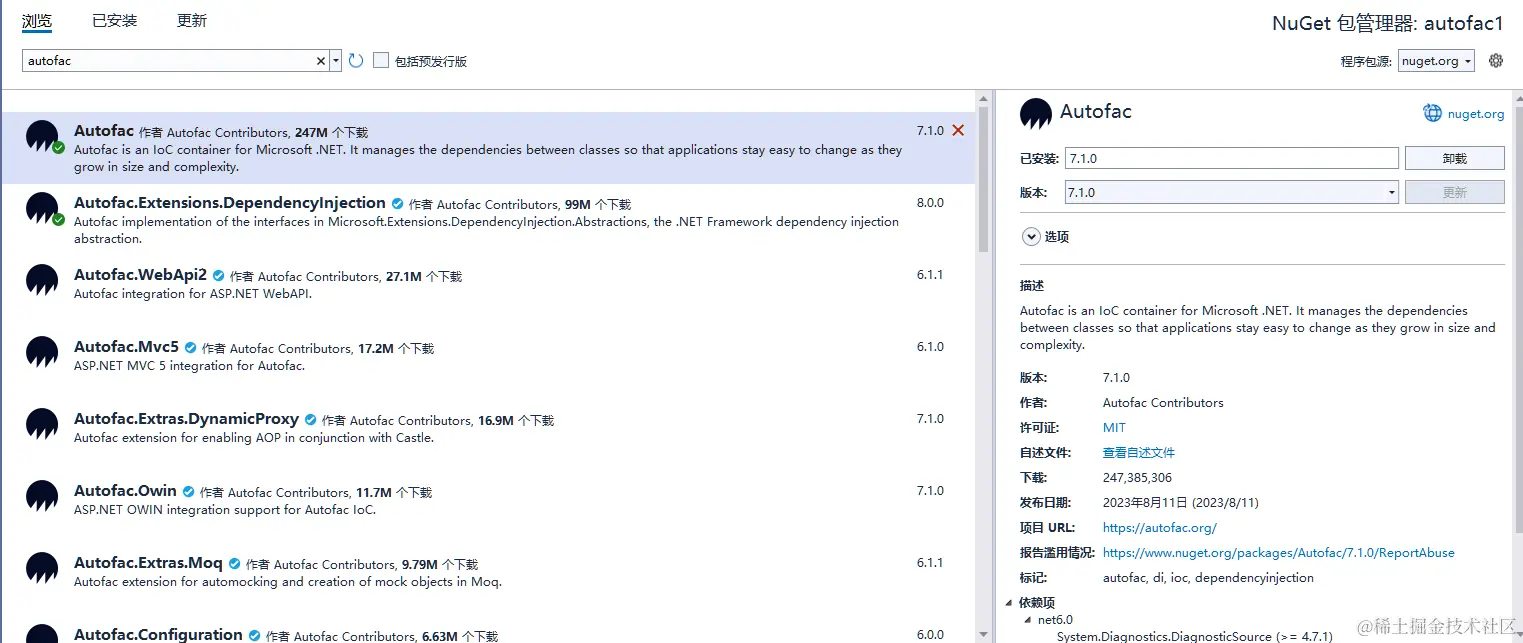Click verified badge next to Autofac.Owin
This screenshot has width=1523, height=643.
189,492
